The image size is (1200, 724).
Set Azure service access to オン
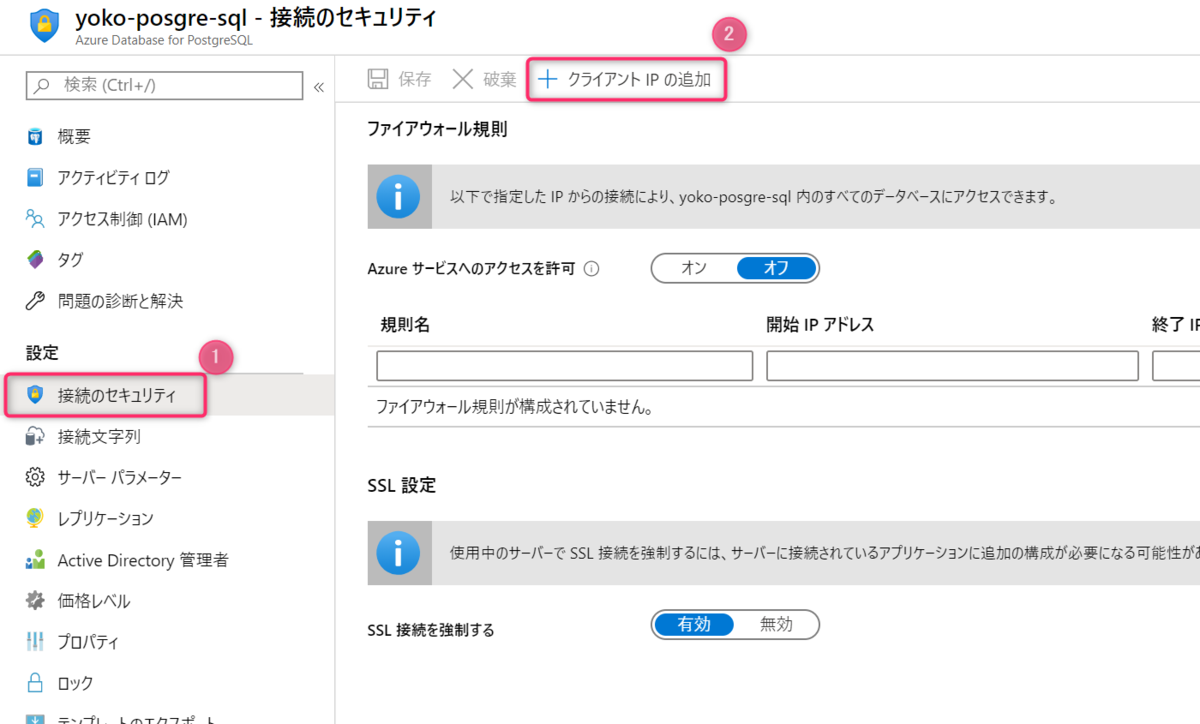point(694,268)
